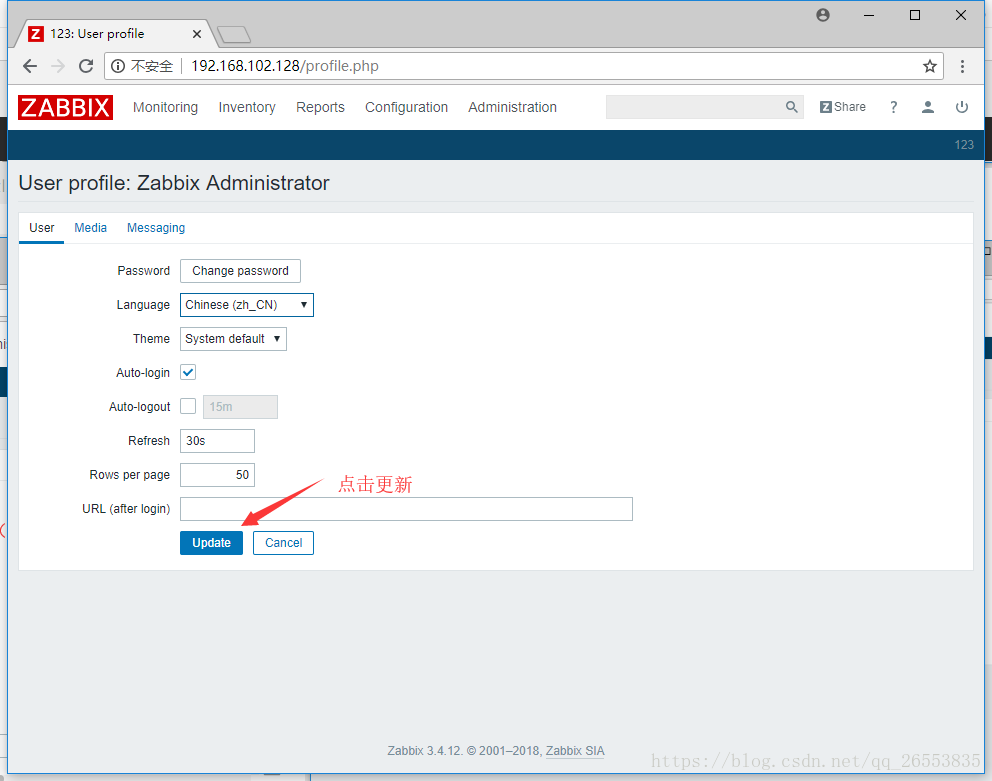Reload the page with the refresh icon
Screen dimensions: 992x781
86,66
